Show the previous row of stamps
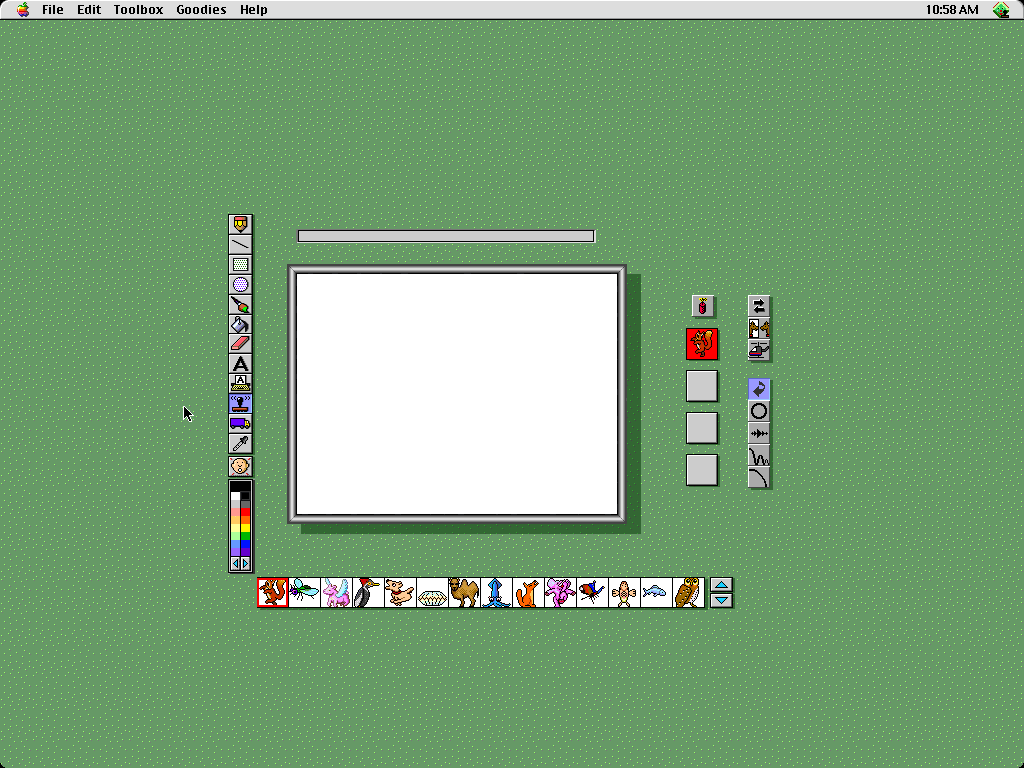This screenshot has height=768, width=1024. point(721,585)
